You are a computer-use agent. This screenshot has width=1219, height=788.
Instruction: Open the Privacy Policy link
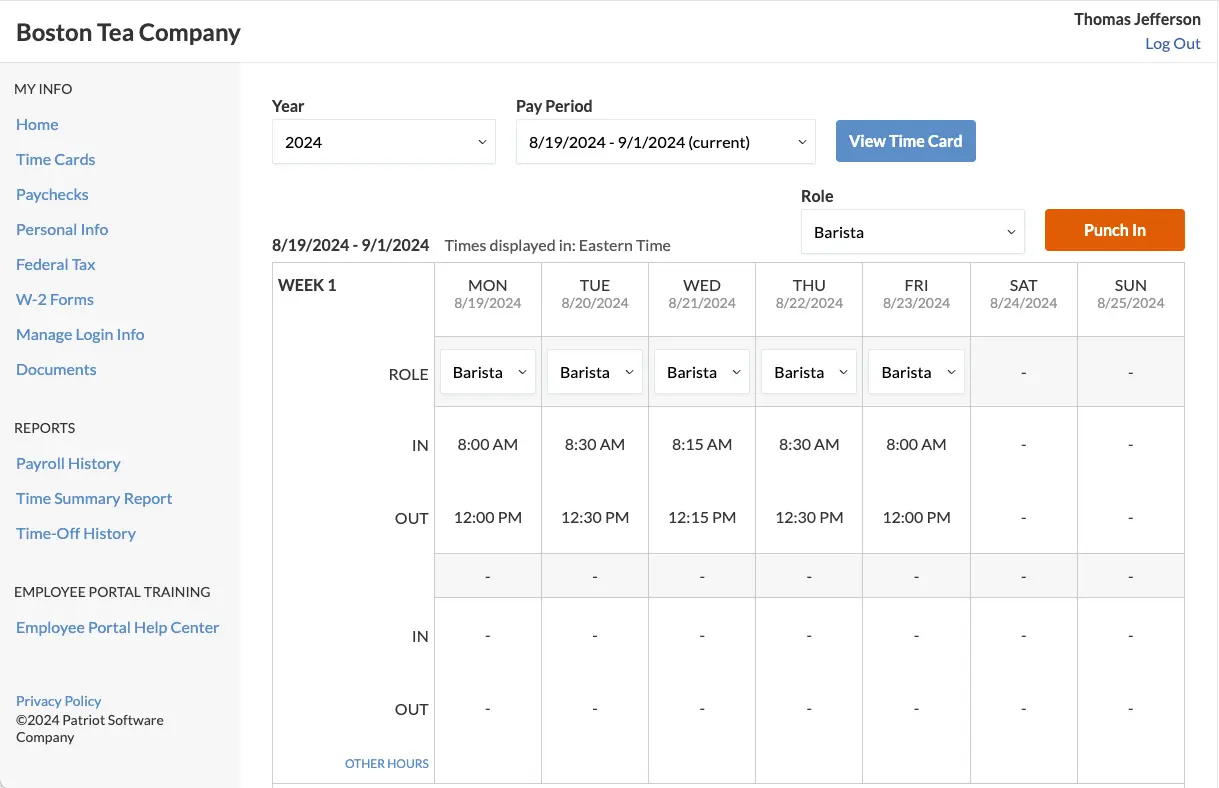click(x=59, y=702)
